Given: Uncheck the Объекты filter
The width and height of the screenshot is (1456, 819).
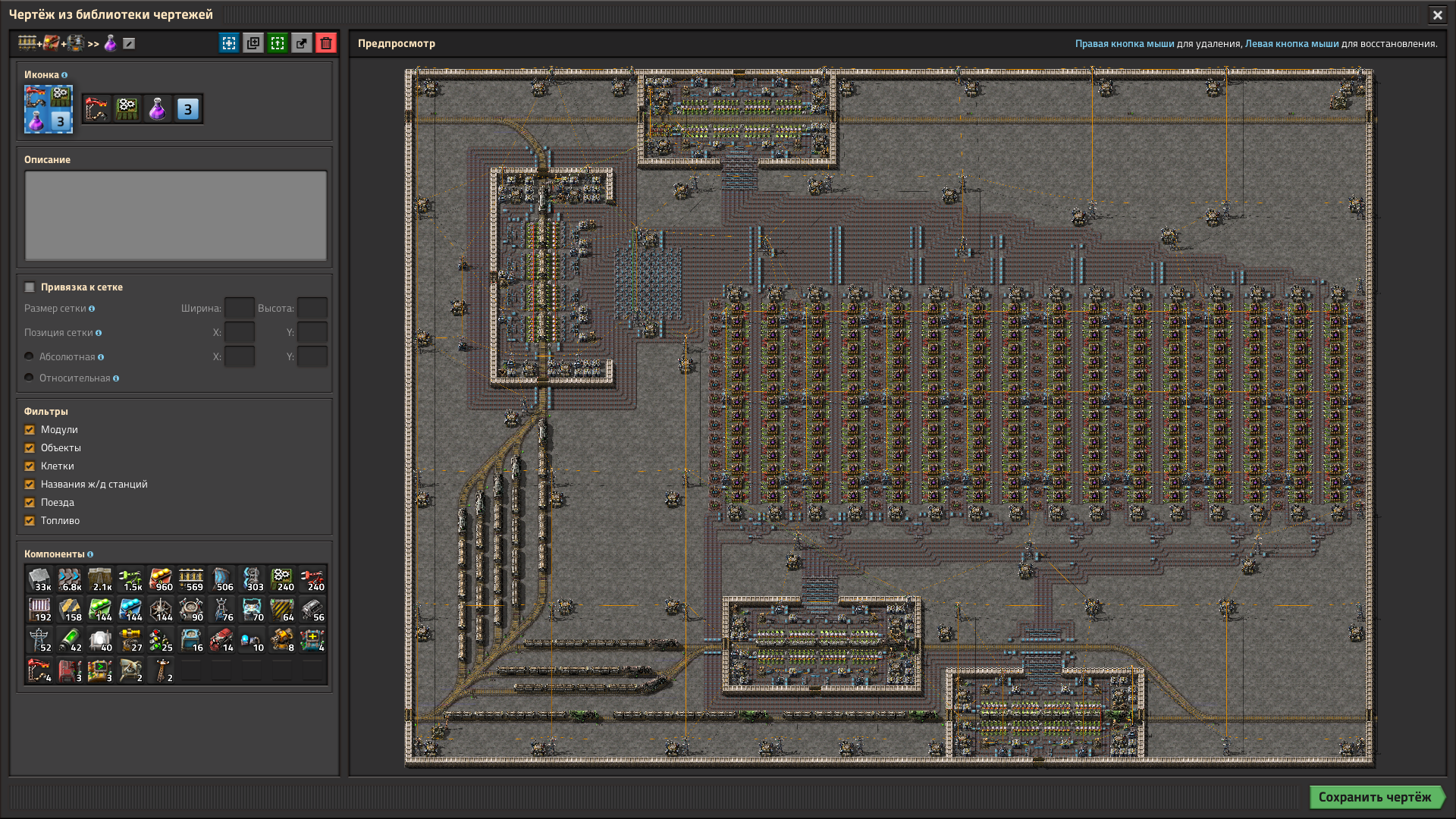Looking at the screenshot, I should click(x=30, y=448).
